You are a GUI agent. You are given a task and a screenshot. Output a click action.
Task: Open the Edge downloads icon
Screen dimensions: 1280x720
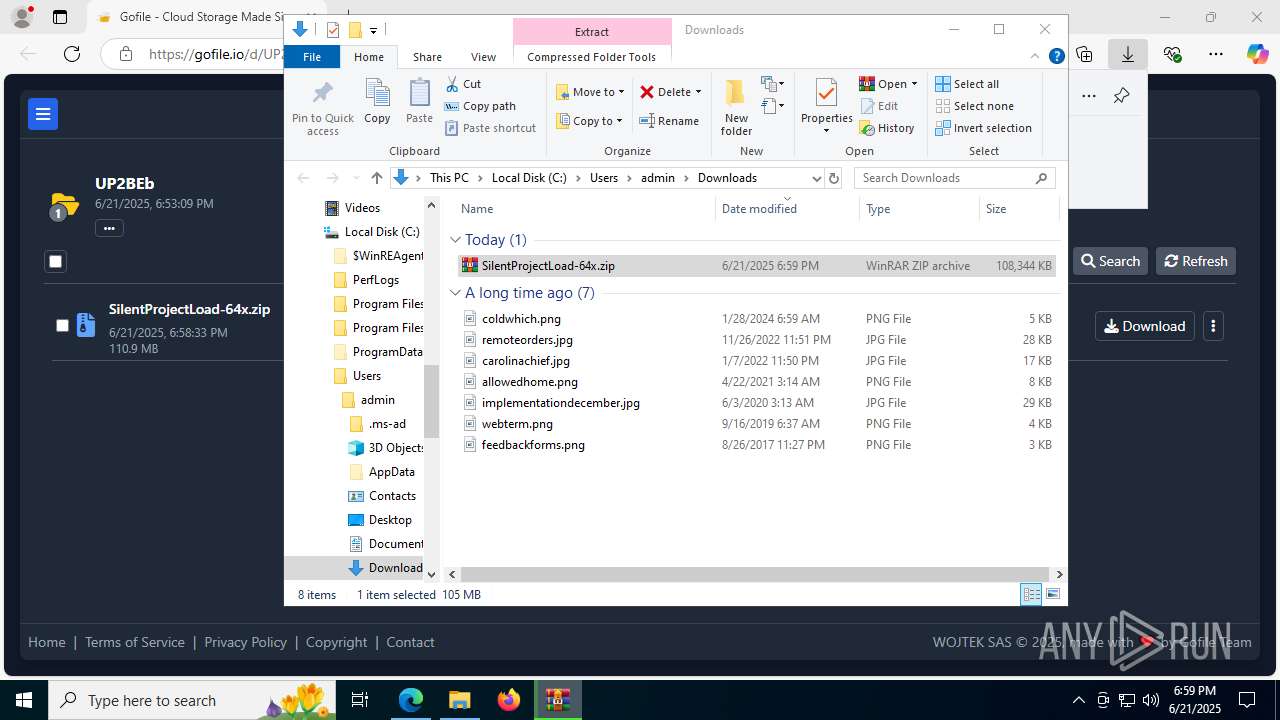pos(1128,54)
